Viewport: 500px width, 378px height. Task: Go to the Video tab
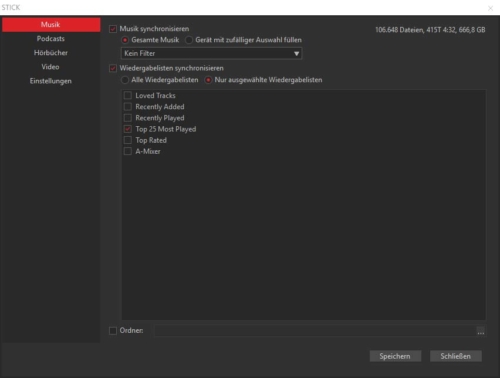pos(51,67)
